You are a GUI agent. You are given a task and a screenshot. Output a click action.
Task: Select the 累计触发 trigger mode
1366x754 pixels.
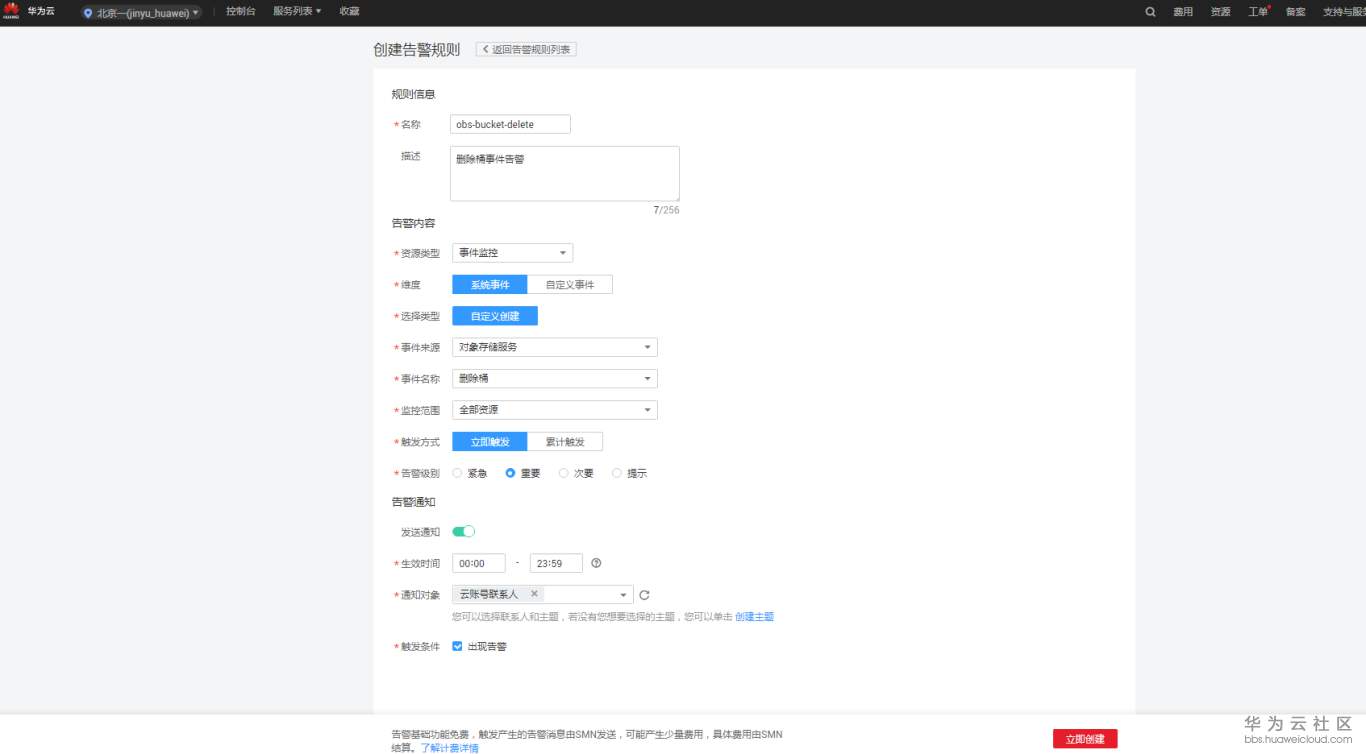(x=566, y=441)
